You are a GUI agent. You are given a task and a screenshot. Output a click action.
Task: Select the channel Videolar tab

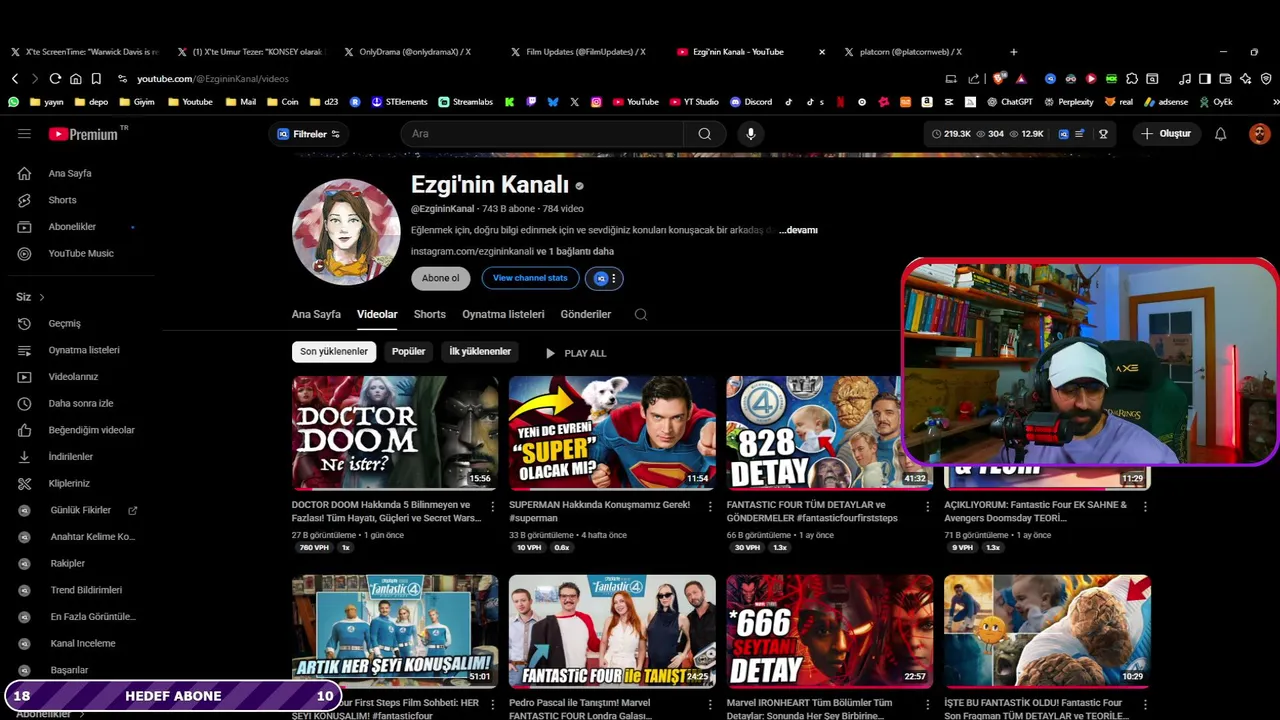[x=377, y=314]
